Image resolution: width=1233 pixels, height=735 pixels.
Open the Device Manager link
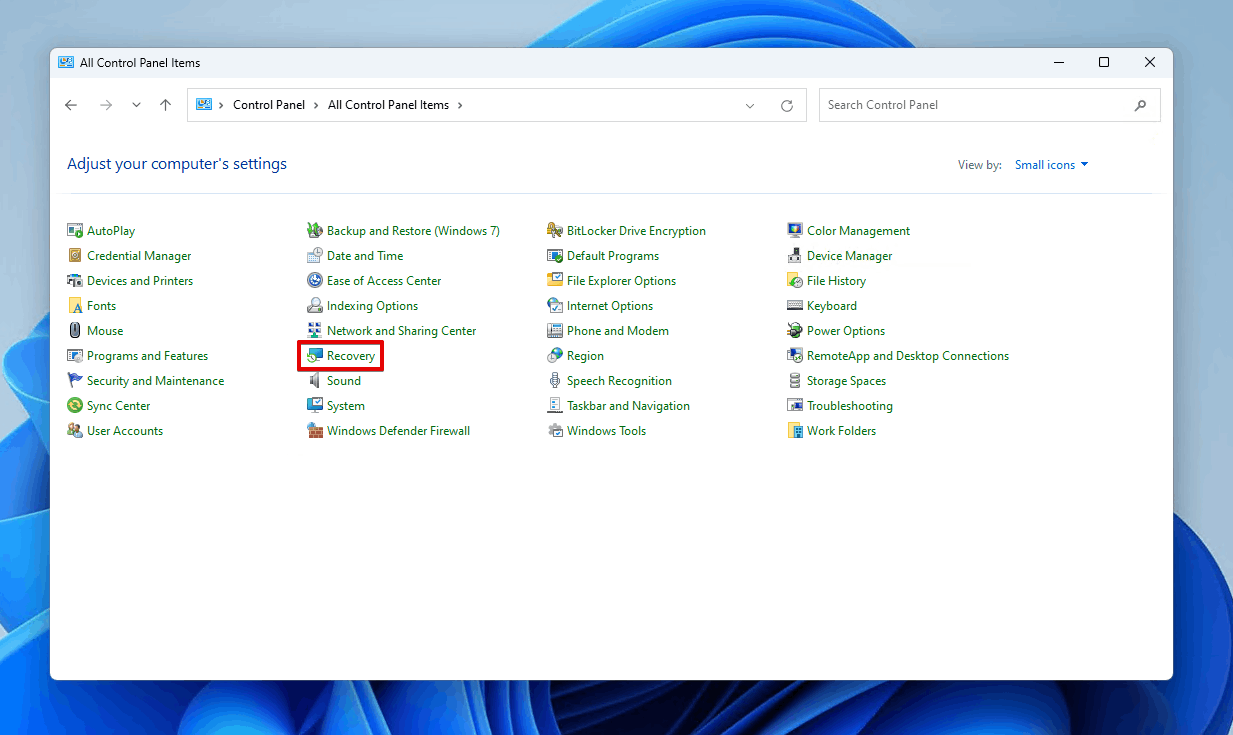[850, 256]
